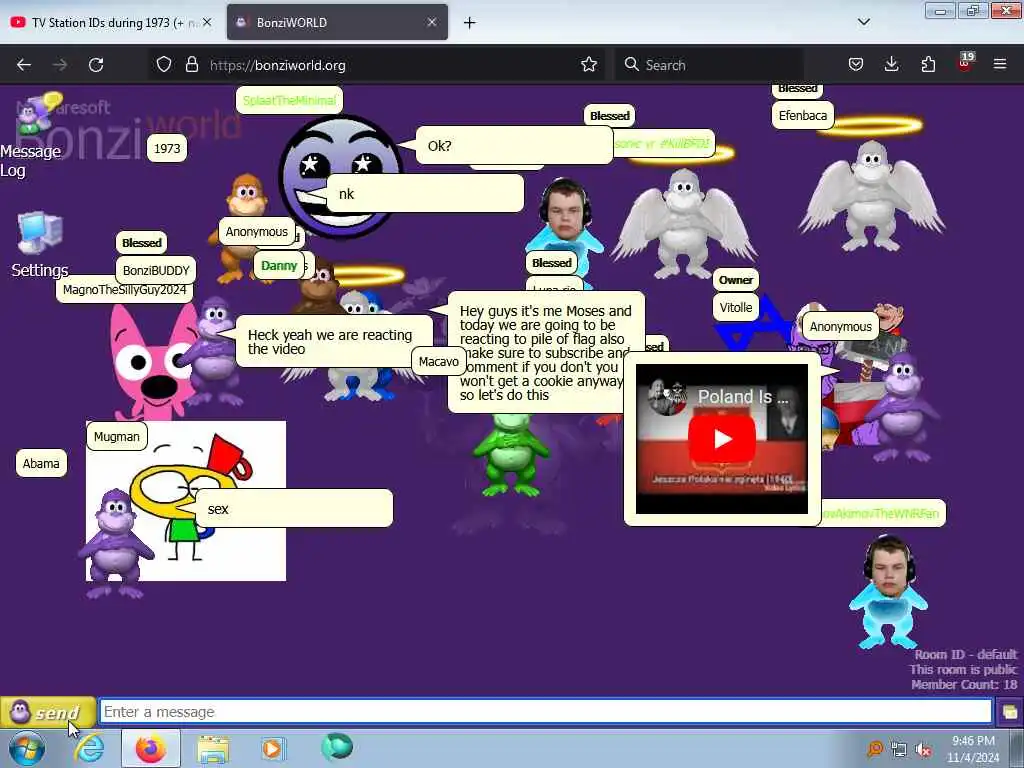Click the Abama name tag
1024x768 pixels.
pos(41,464)
